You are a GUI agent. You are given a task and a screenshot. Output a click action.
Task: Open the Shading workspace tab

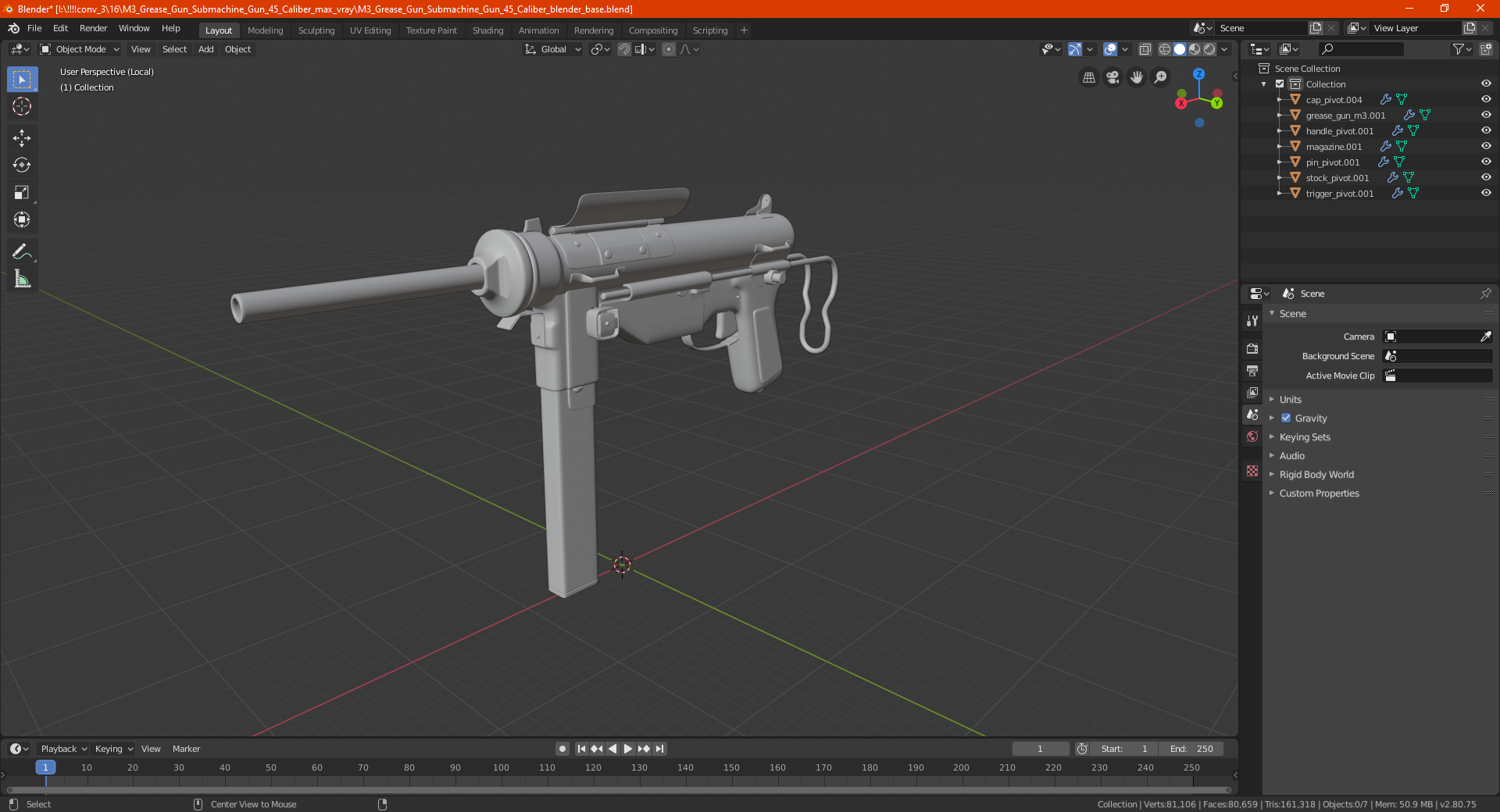click(487, 30)
